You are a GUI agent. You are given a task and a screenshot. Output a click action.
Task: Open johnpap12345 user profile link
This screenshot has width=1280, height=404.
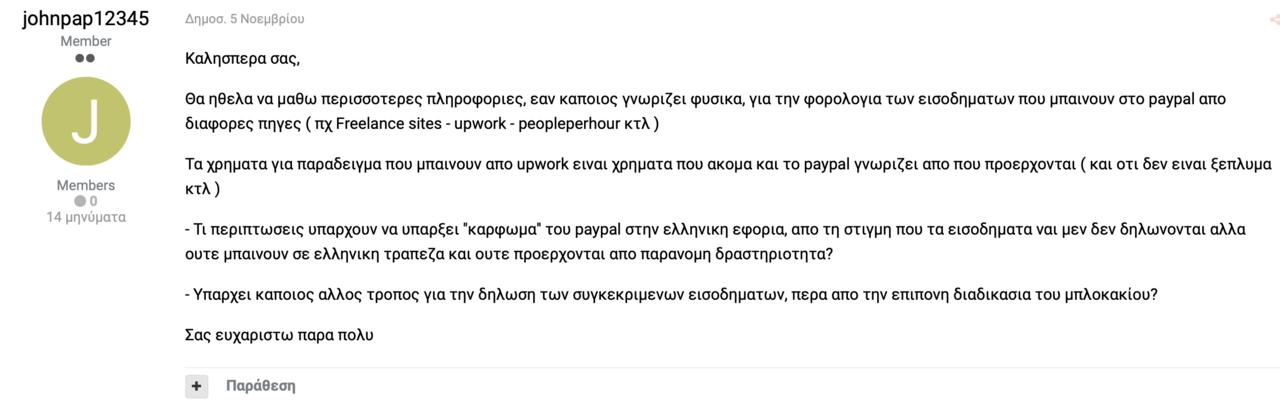86,19
